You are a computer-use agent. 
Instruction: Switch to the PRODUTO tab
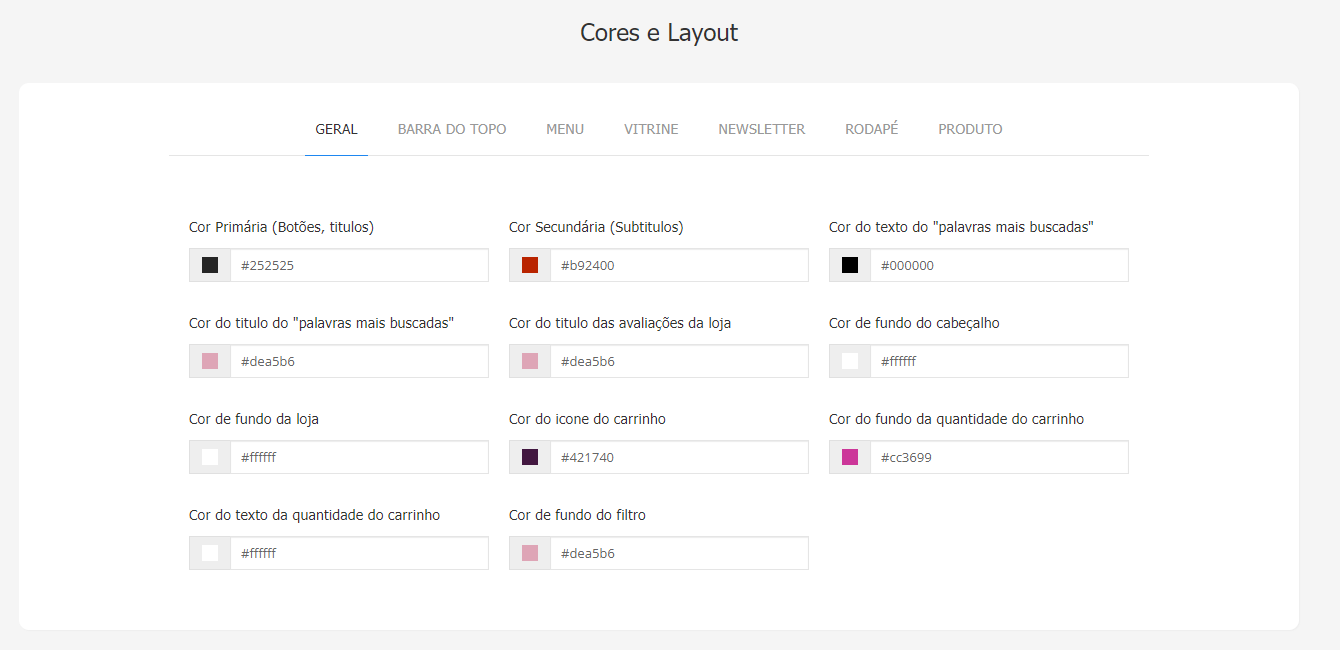(970, 129)
